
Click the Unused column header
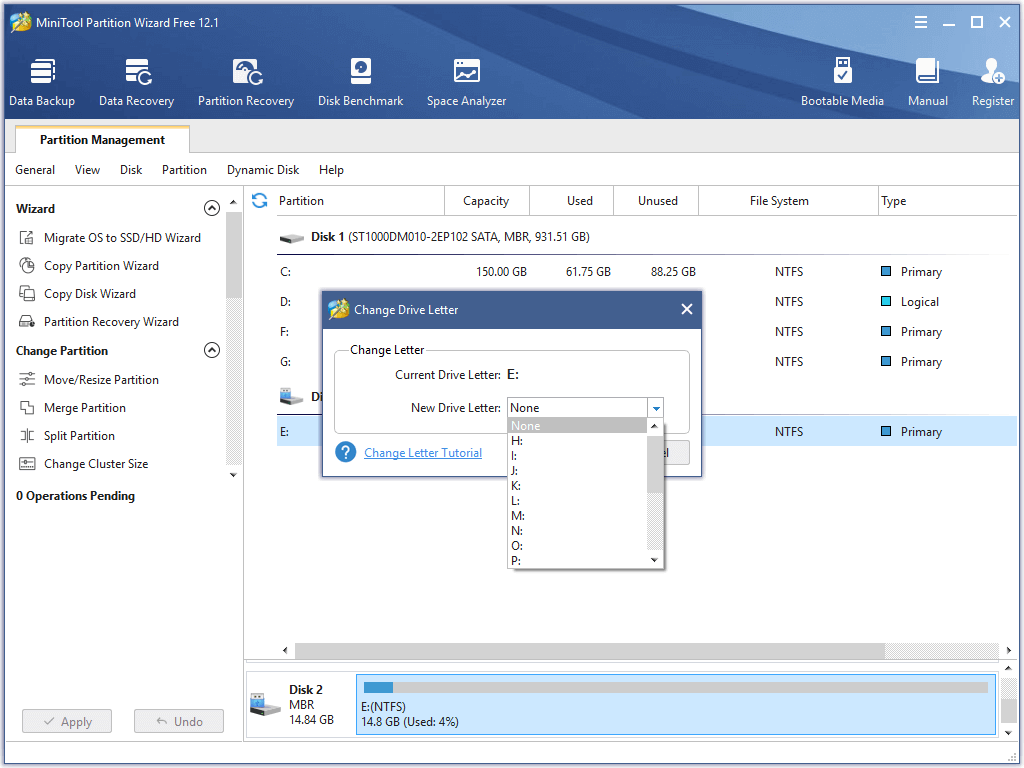click(x=656, y=200)
